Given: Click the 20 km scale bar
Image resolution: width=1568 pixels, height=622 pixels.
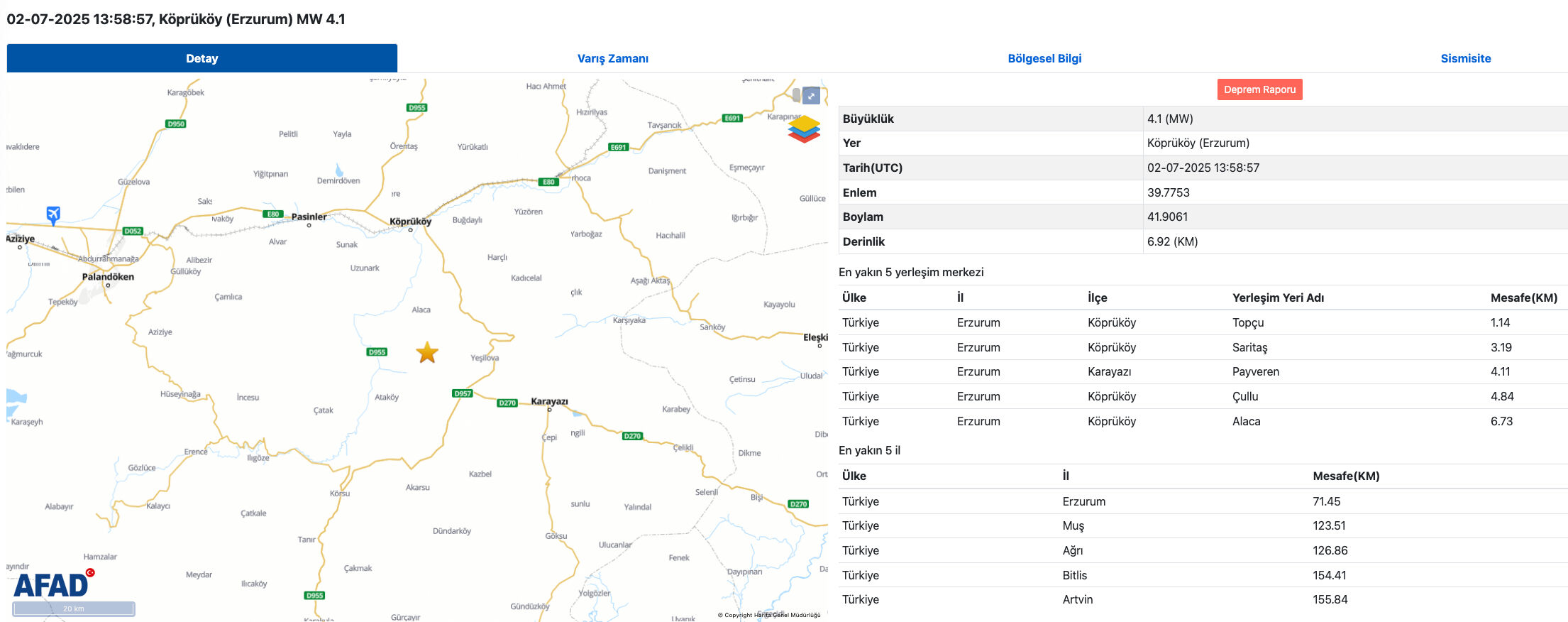Looking at the screenshot, I should coord(74,609).
